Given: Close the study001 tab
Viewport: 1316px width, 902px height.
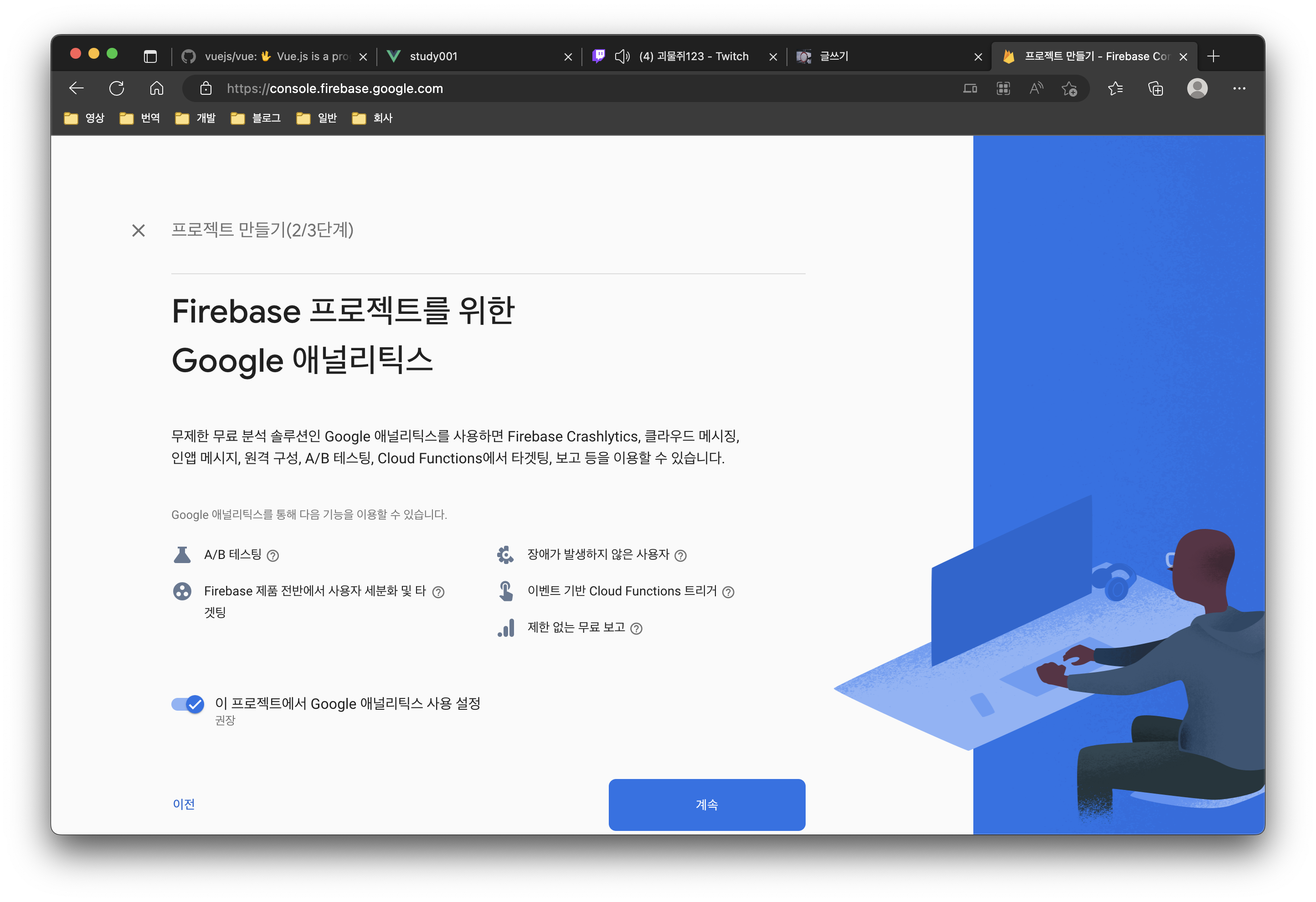Looking at the screenshot, I should coord(568,56).
